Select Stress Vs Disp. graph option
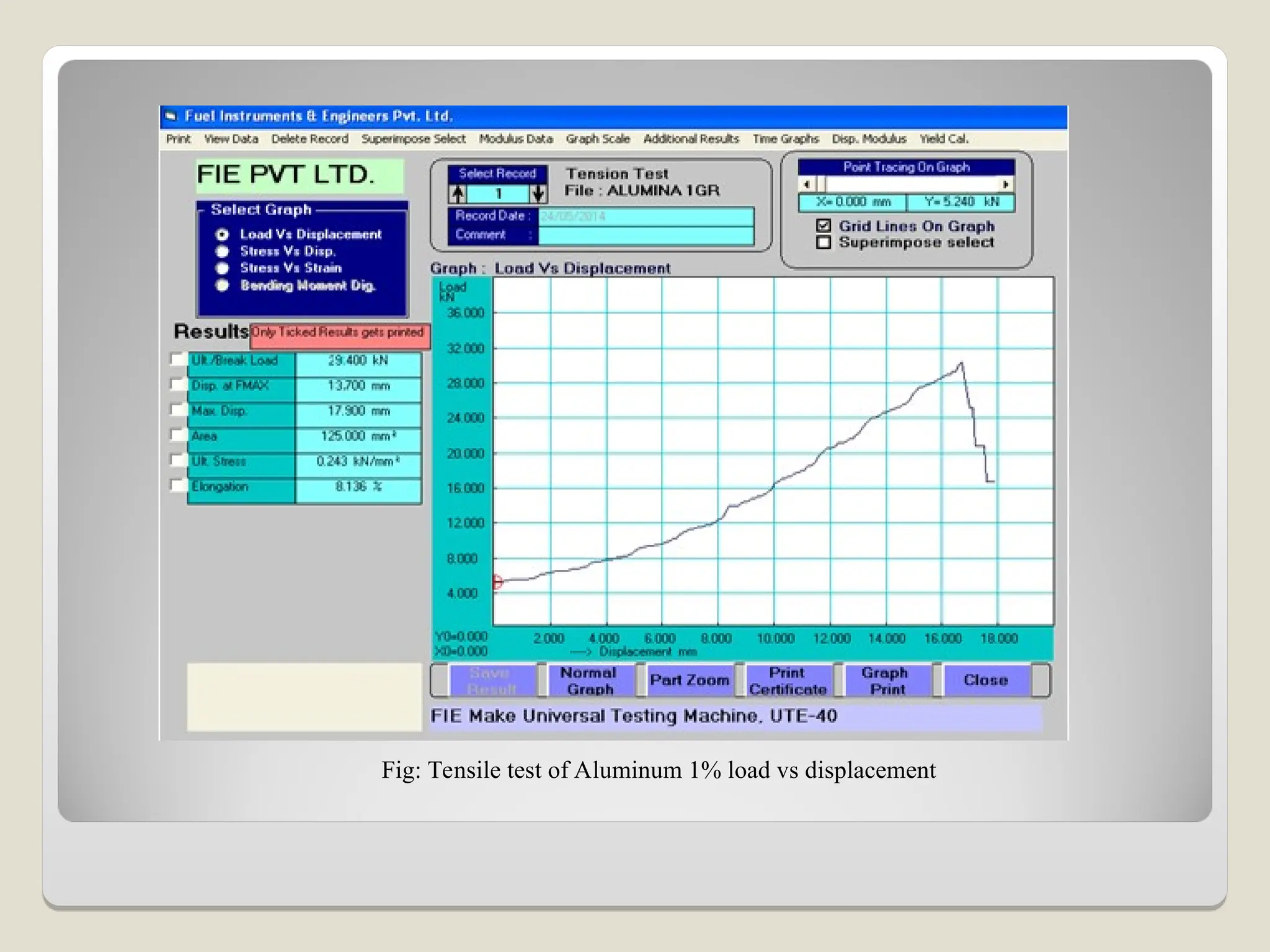Image resolution: width=1270 pixels, height=952 pixels. pos(222,252)
